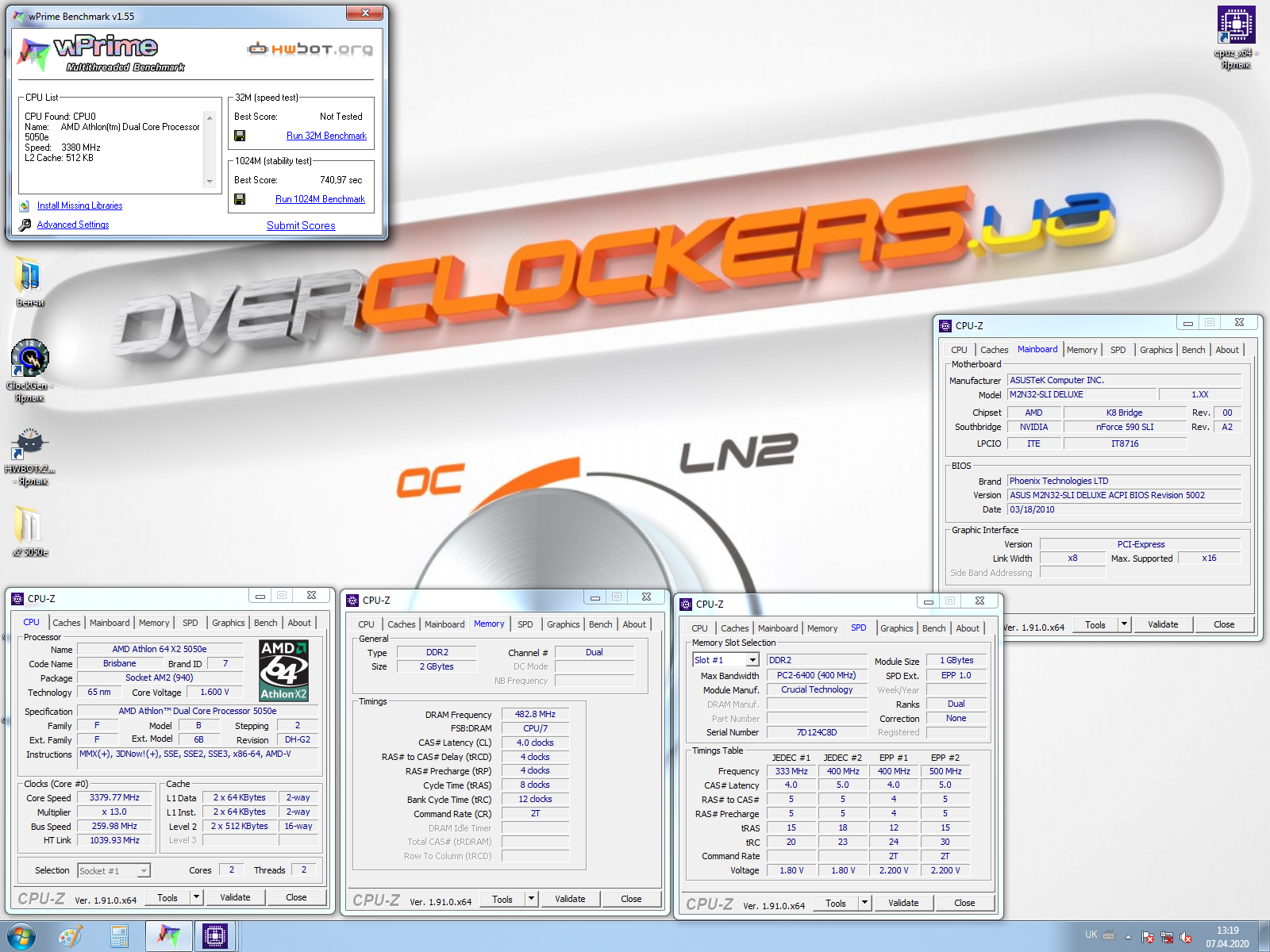Open Slot #1 dropdown in SPD window
1270x952 pixels.
[752, 660]
